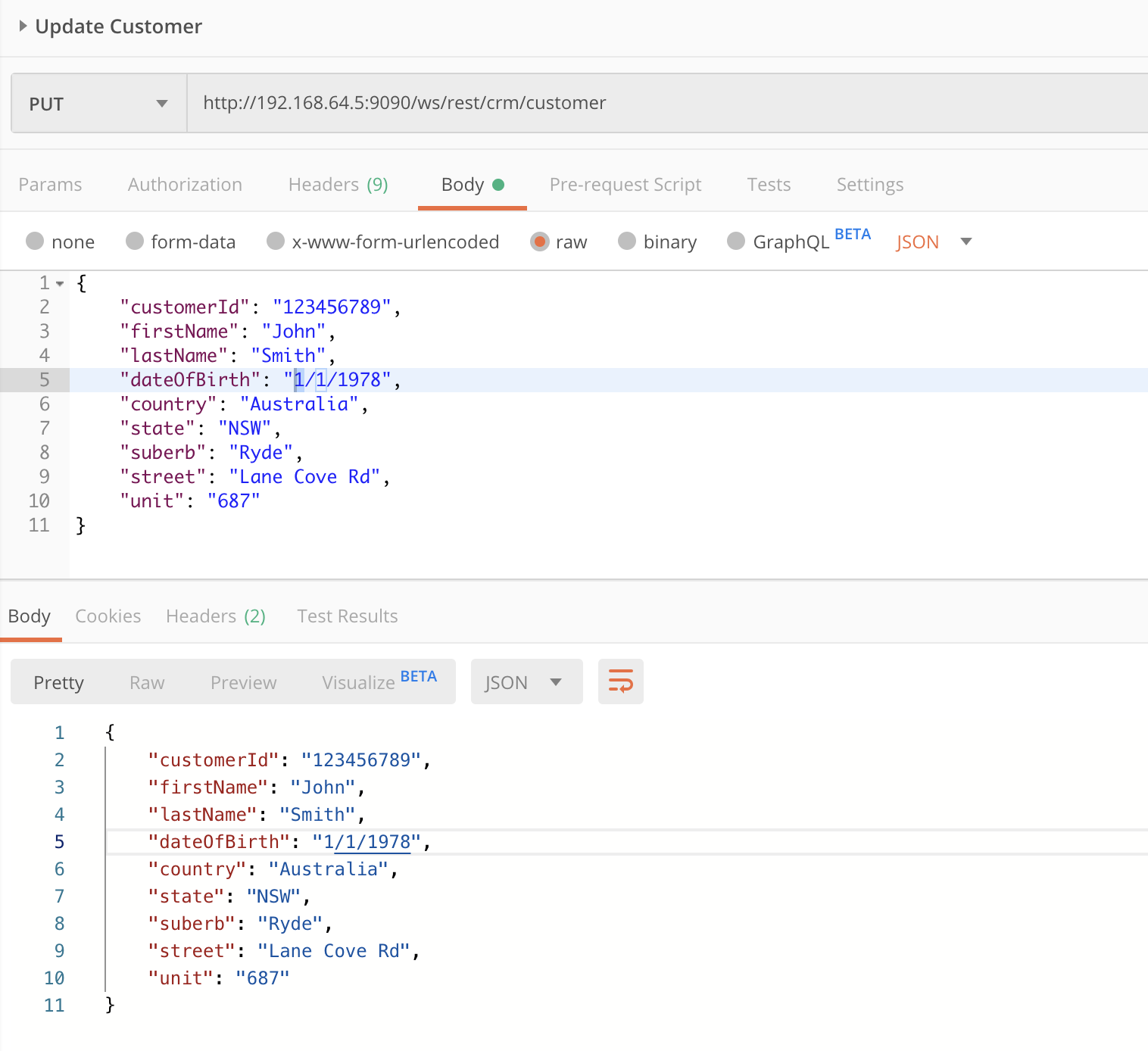Image resolution: width=1148 pixels, height=1051 pixels.
Task: Open the Test Results tab
Action: tap(347, 616)
